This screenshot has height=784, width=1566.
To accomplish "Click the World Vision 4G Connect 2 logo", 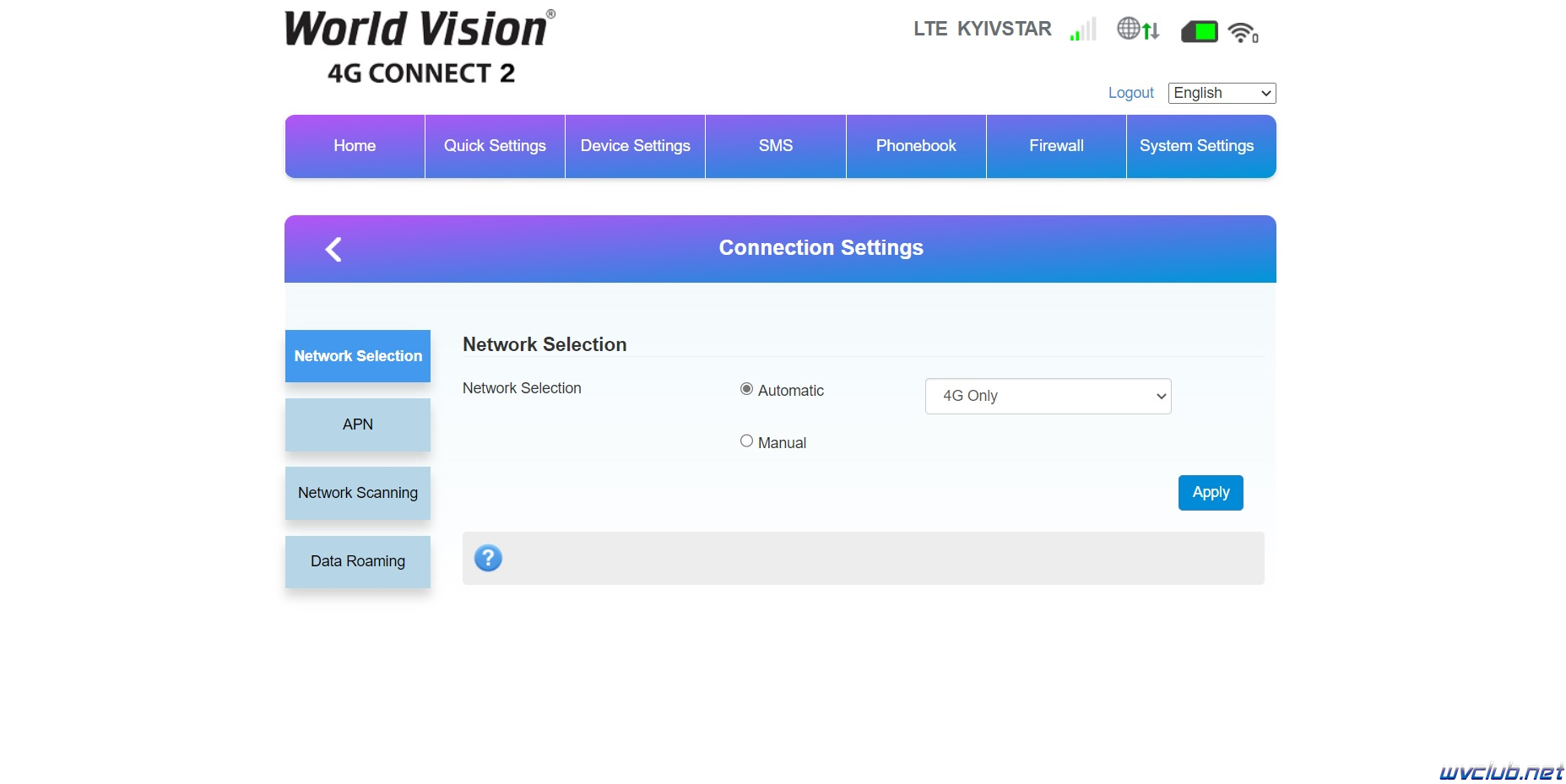I will (420, 47).
